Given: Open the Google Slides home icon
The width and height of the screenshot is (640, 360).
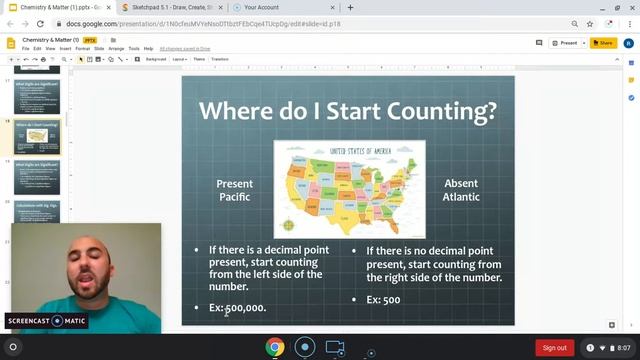Looking at the screenshot, I should (x=11, y=43).
